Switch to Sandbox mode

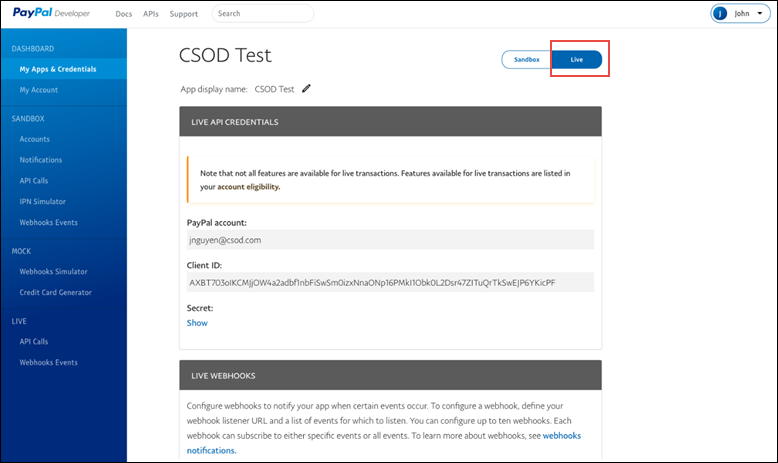point(526,60)
